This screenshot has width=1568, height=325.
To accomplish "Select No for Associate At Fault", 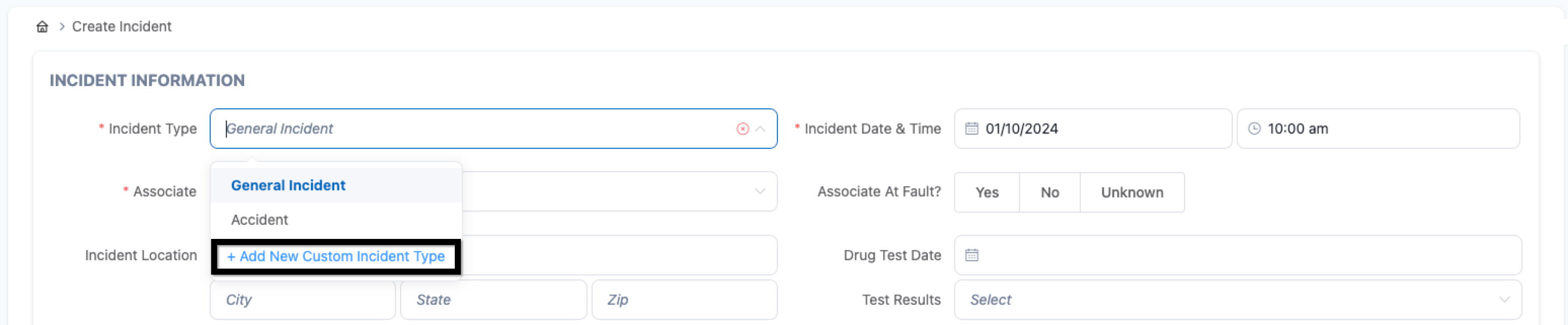I will 1049,193.
